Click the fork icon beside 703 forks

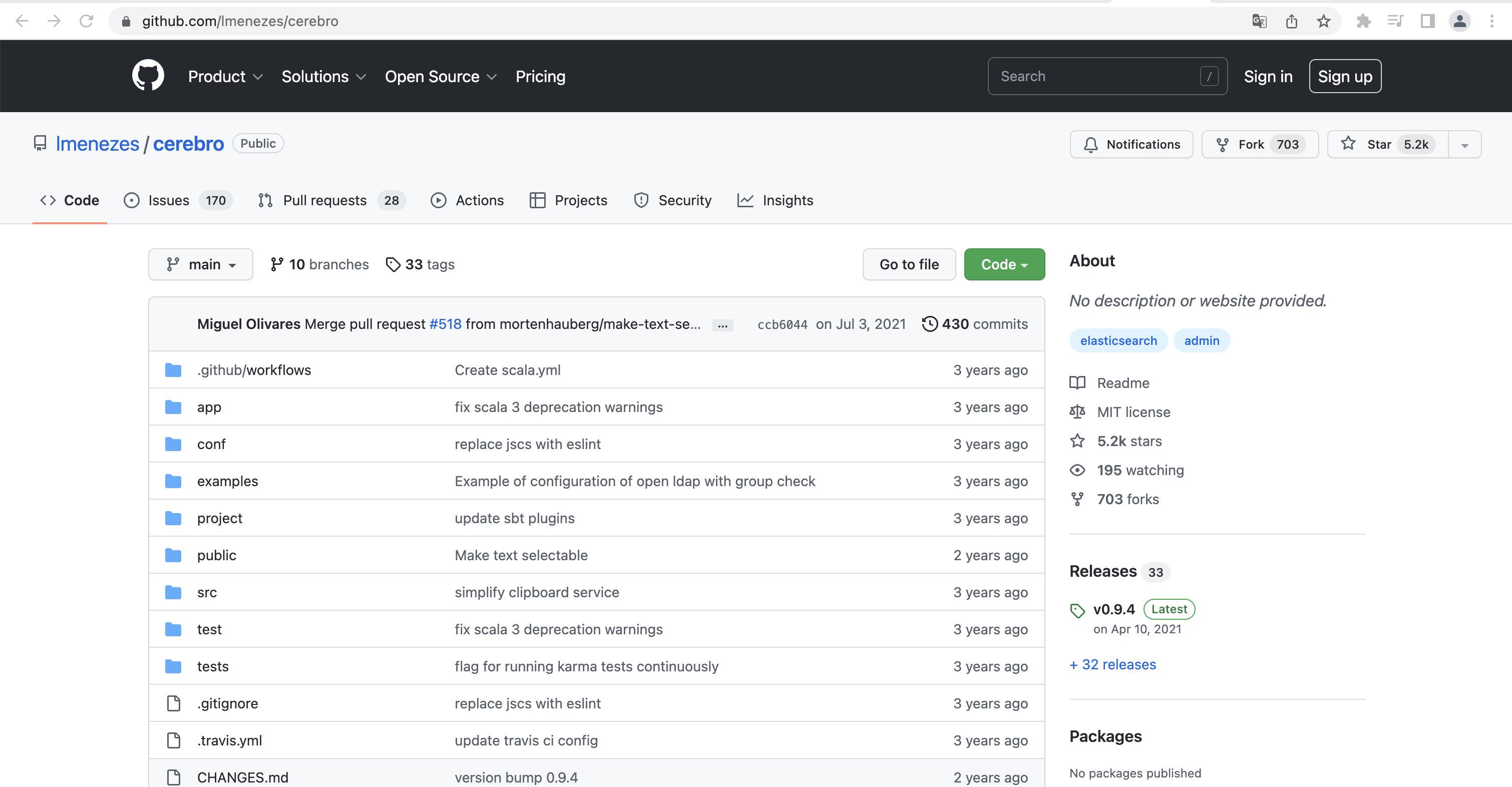pos(1077,499)
